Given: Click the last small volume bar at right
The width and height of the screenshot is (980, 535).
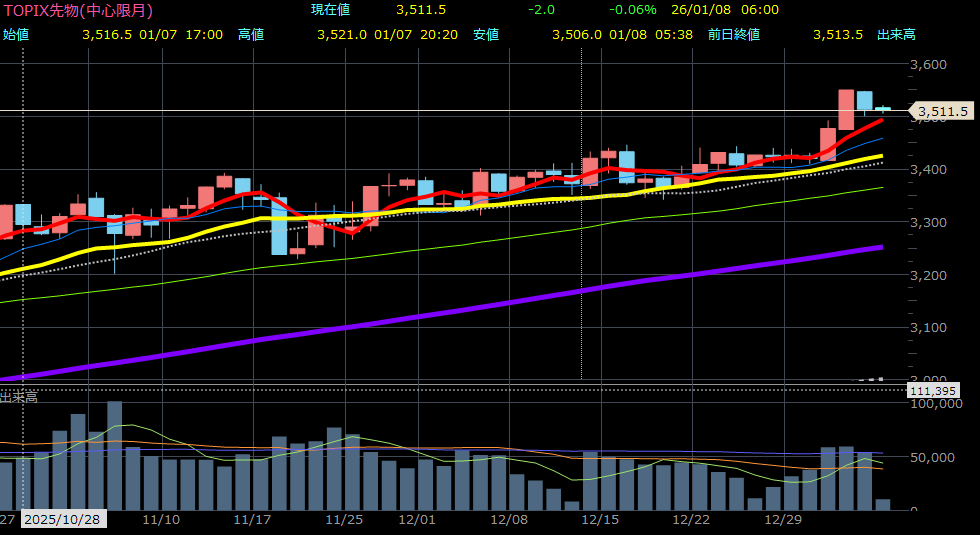Looking at the screenshot, I should coord(882,504).
